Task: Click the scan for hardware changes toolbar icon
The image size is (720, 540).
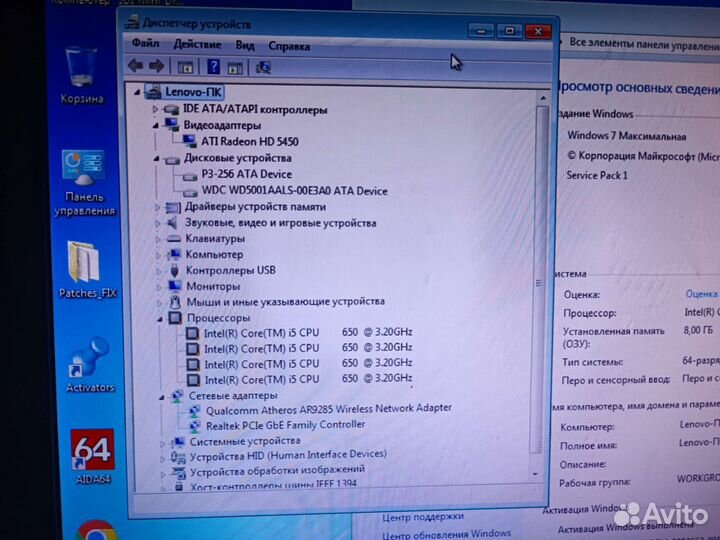Action: (x=264, y=68)
